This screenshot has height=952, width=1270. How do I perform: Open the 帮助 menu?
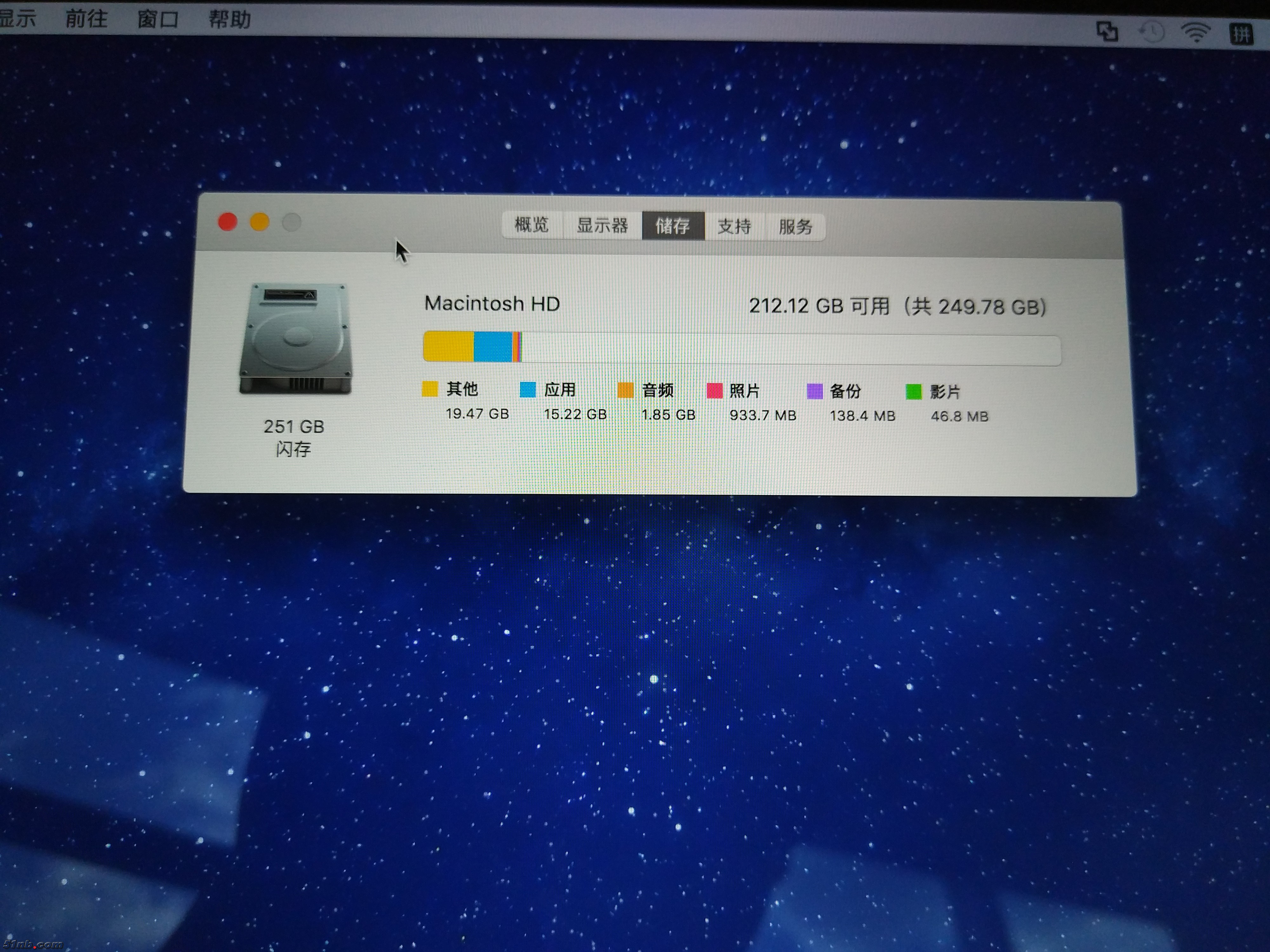[230, 19]
